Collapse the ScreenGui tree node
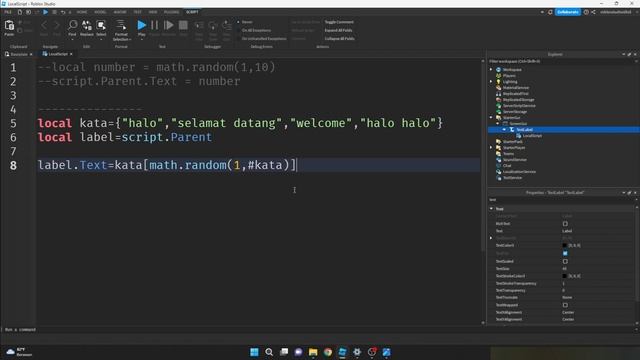The width and height of the screenshot is (640, 360). click(498, 124)
